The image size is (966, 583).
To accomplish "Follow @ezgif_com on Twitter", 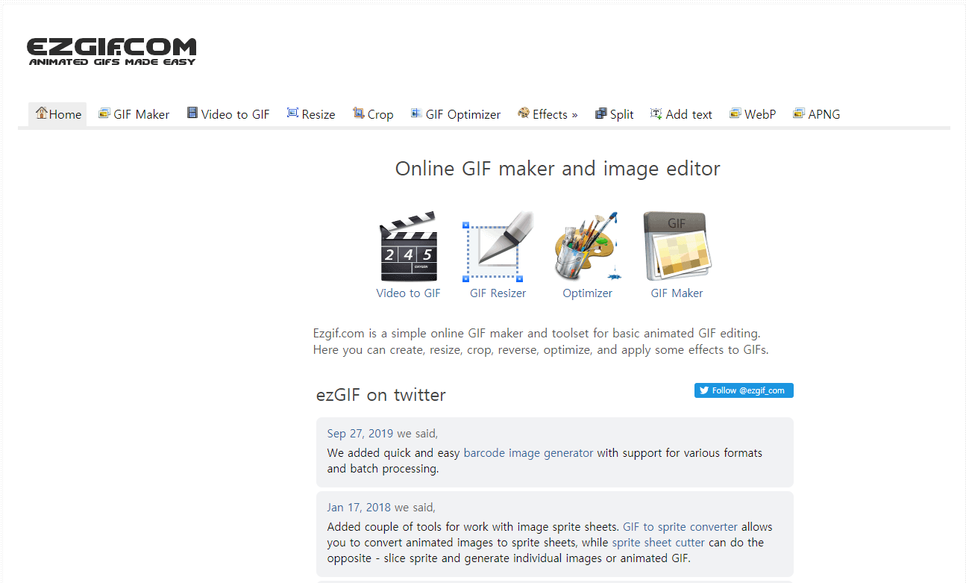I will pyautogui.click(x=744, y=390).
